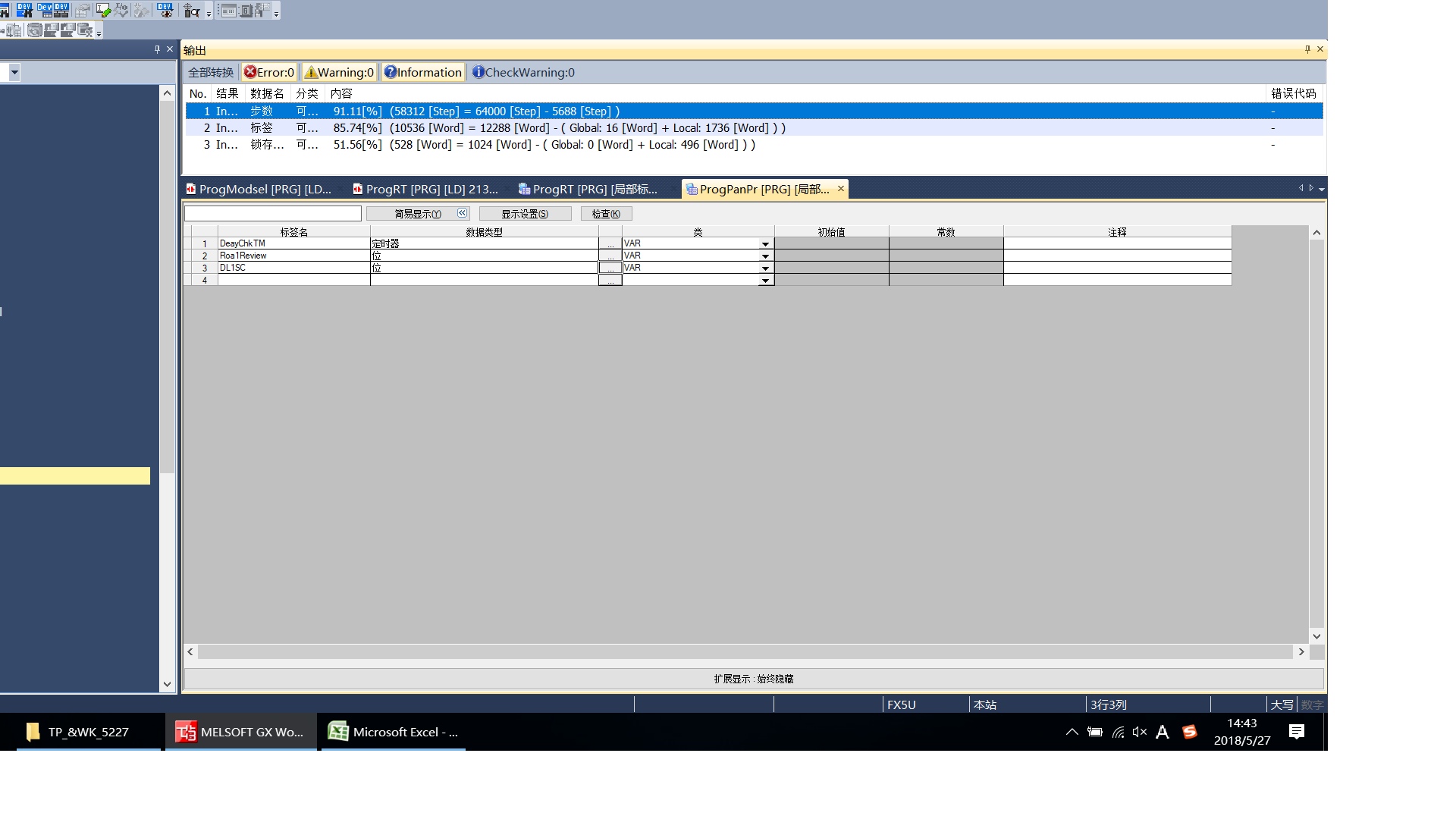Click the speaker mute icon in tray
1456x819 pixels.
(1139, 732)
